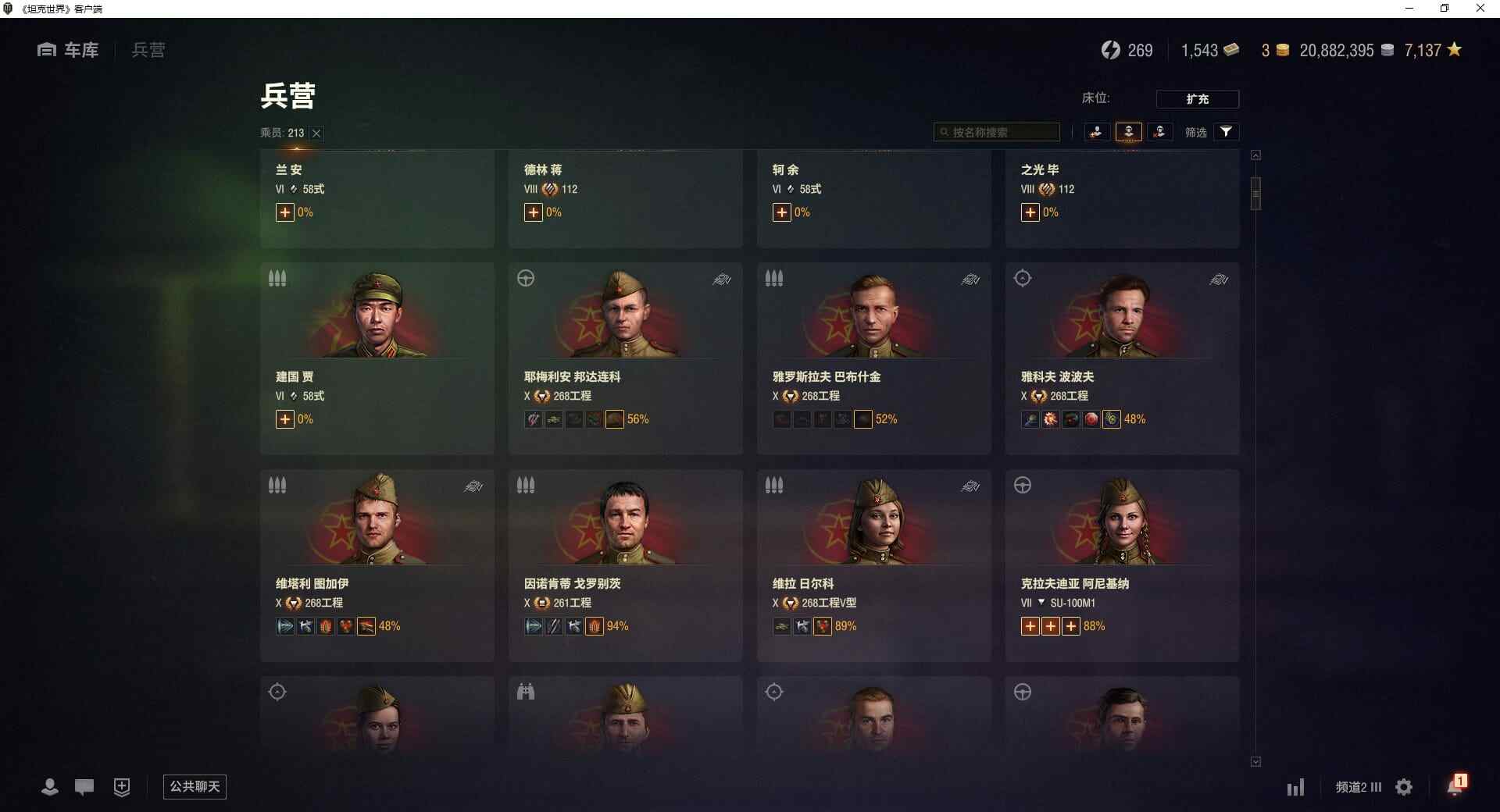This screenshot has height=812, width=1500.
Task: Select the recruit crew tab with plus
Action: pyautogui.click(x=1097, y=132)
